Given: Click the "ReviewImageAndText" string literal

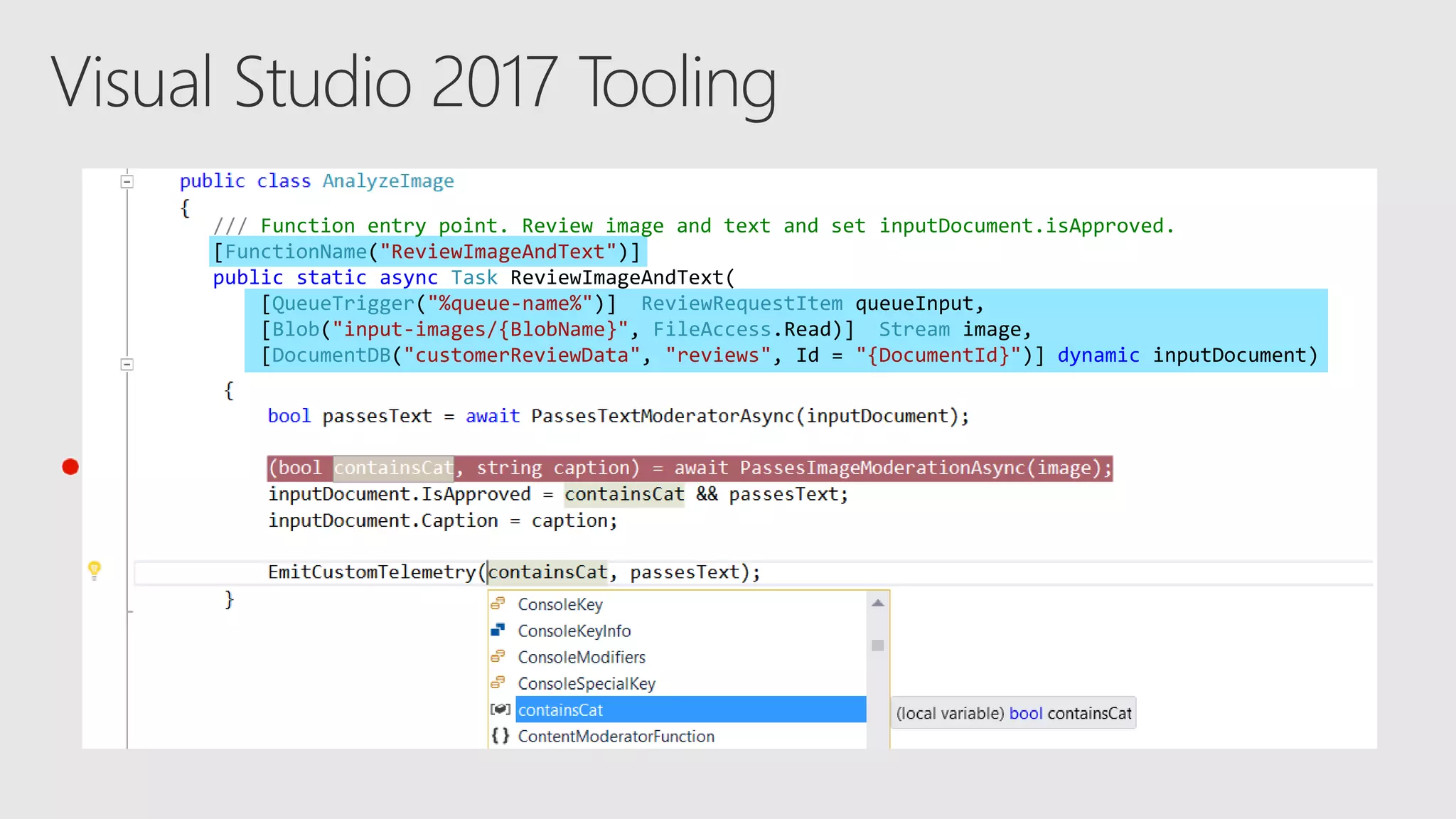Looking at the screenshot, I should click(x=498, y=252).
